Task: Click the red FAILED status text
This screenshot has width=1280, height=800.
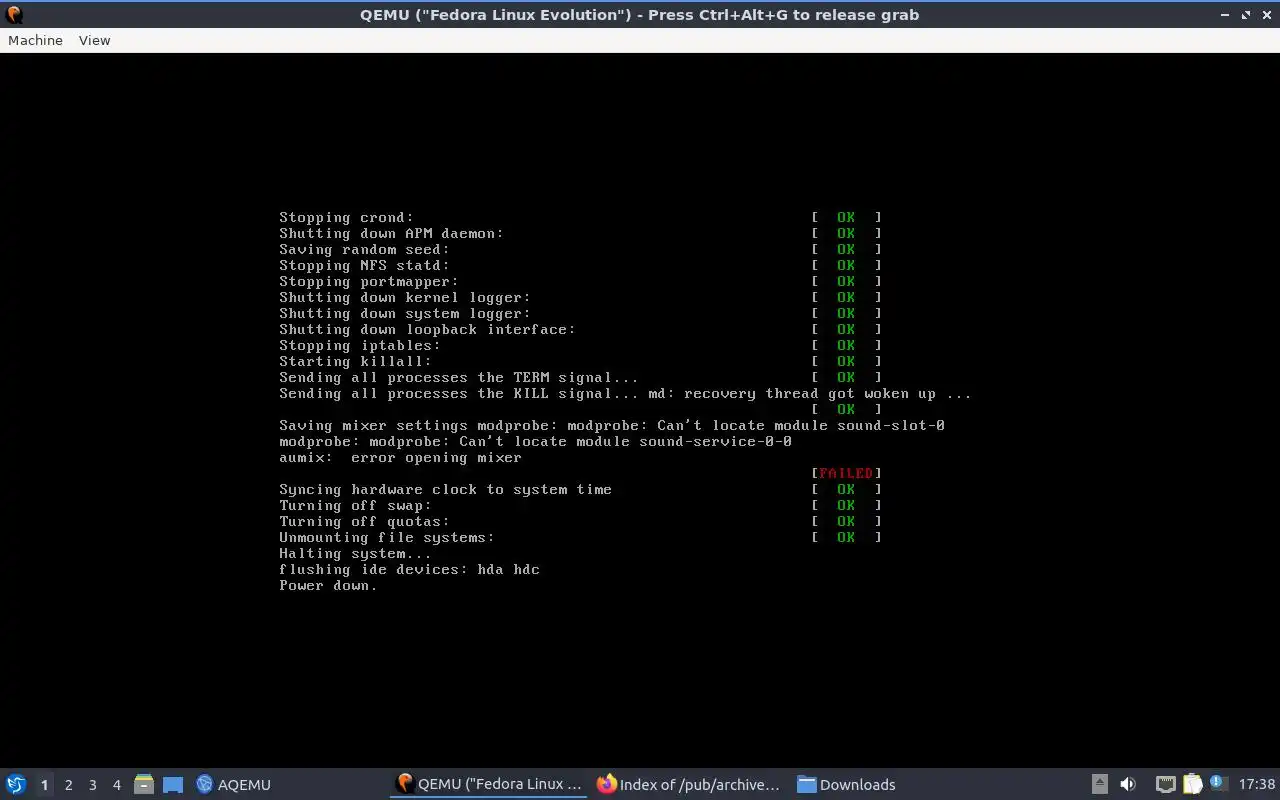Action: [x=846, y=473]
